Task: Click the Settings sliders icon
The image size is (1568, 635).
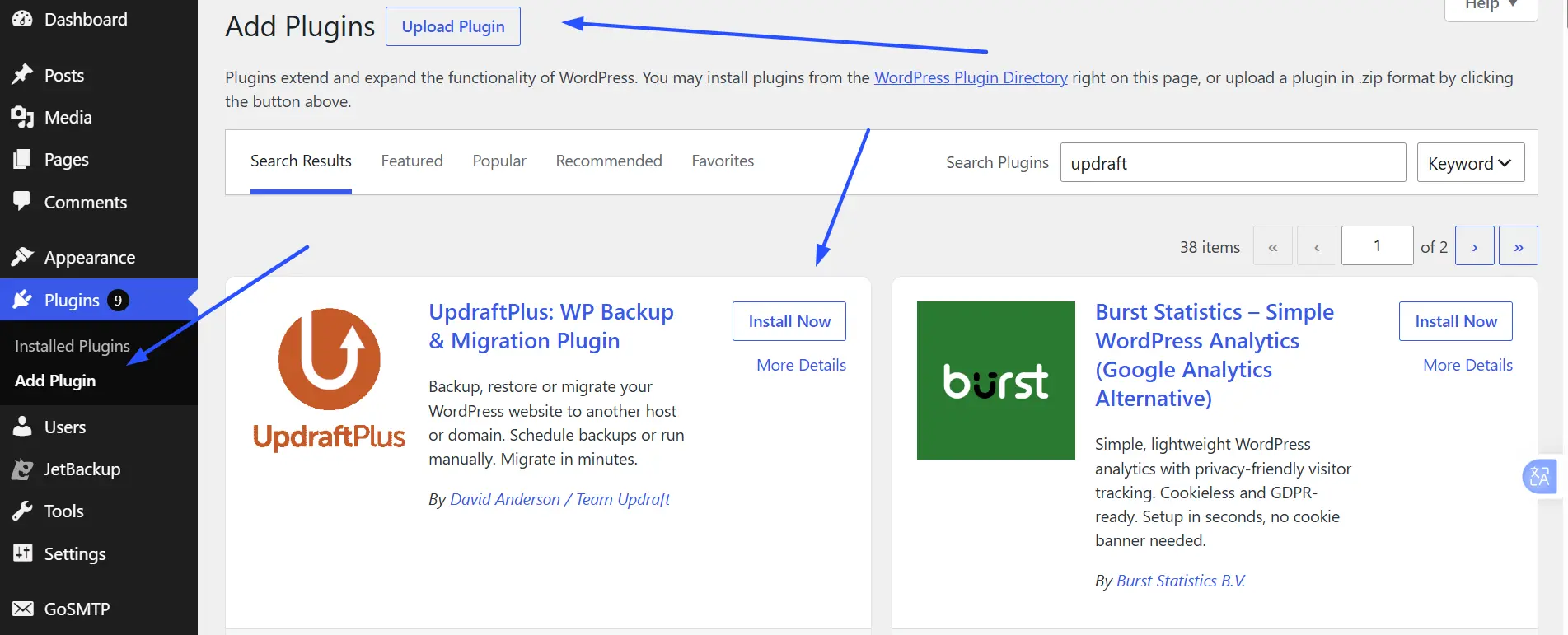Action: pos(22,553)
